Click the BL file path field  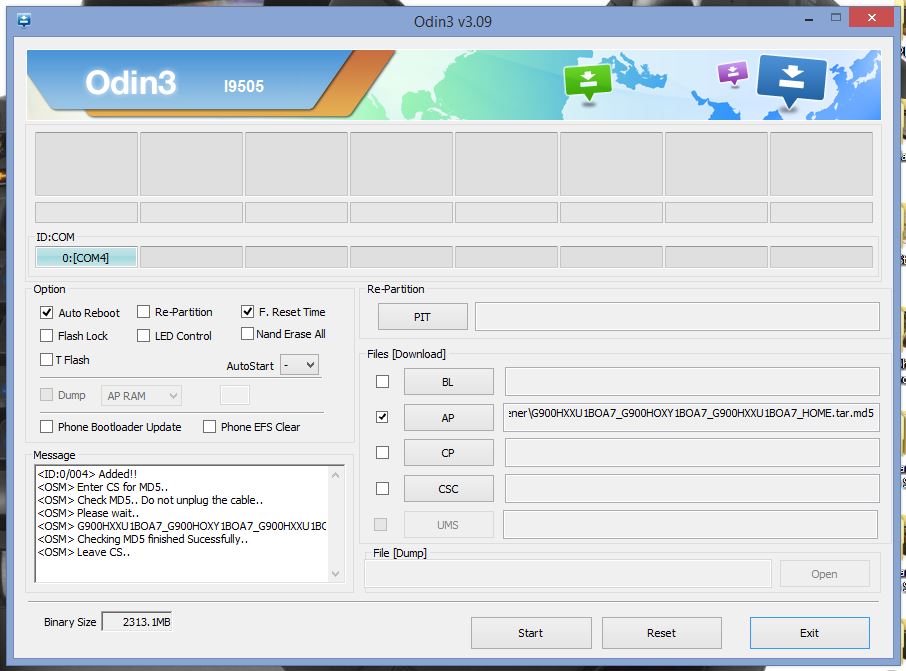[x=692, y=381]
